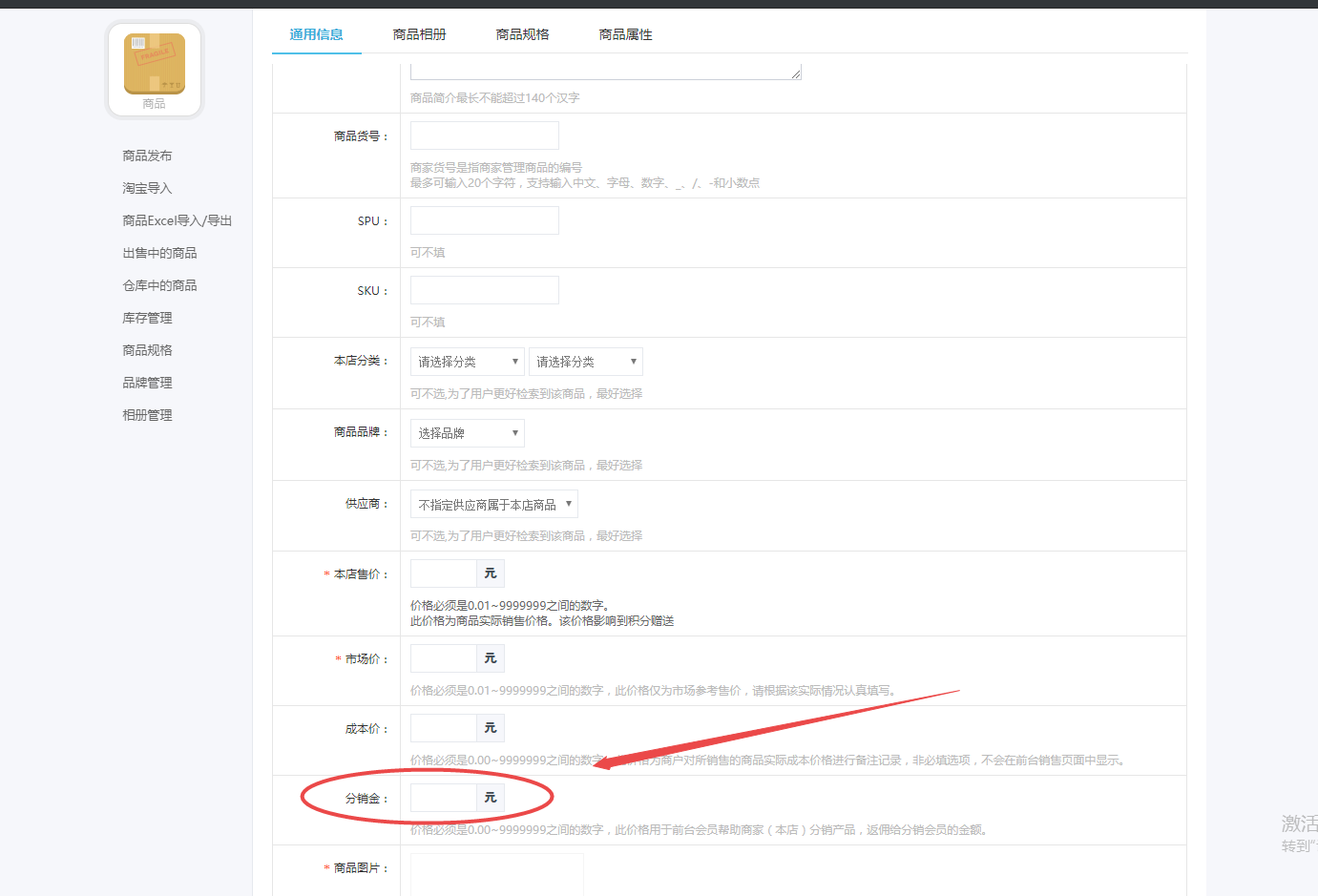Open the 相册管理 section
The width and height of the screenshot is (1318, 896).
click(x=145, y=414)
